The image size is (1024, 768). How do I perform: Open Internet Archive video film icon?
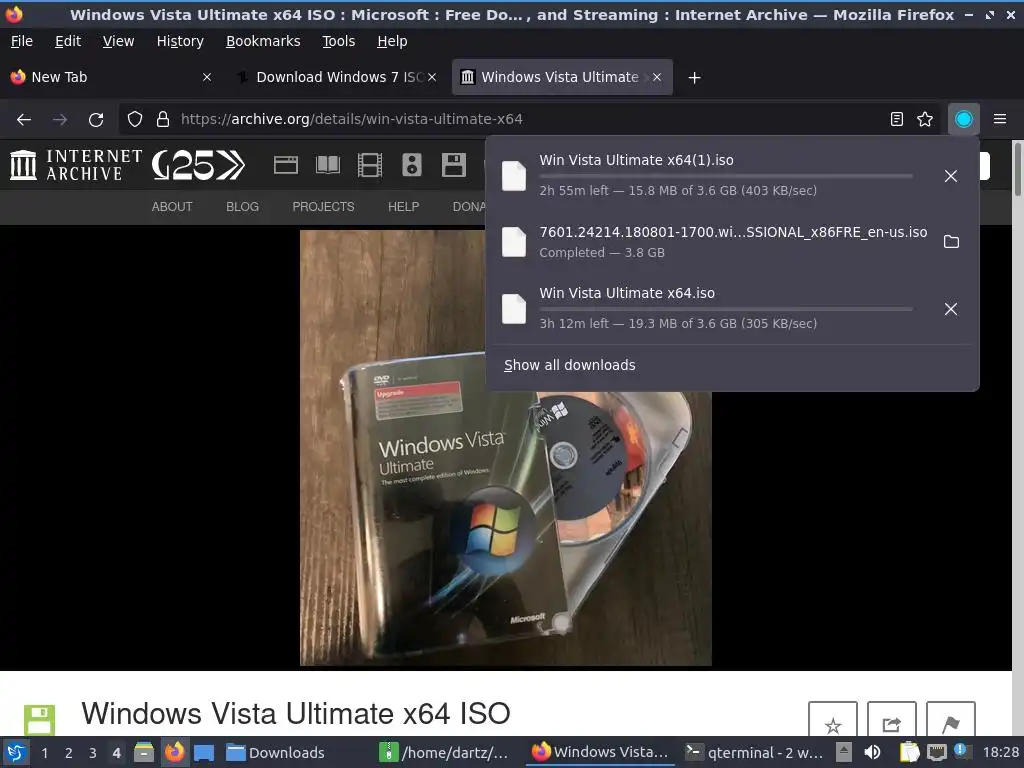pyautogui.click(x=370, y=165)
